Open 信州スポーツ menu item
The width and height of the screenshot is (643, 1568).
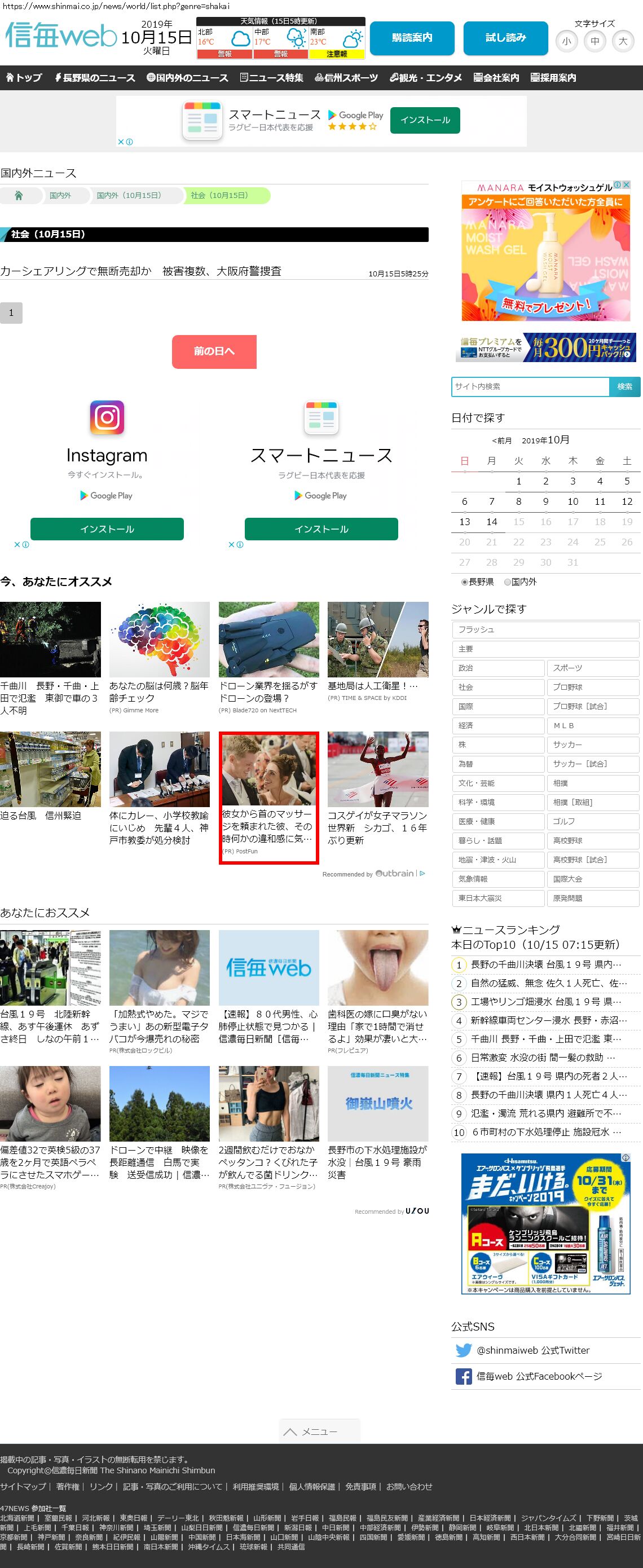coord(346,78)
